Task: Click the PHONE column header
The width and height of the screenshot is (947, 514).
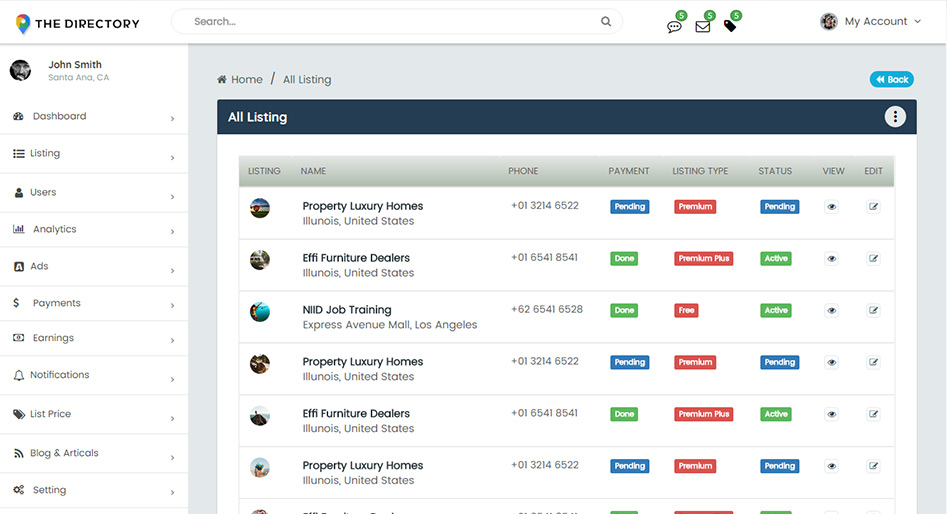Action: click(523, 171)
